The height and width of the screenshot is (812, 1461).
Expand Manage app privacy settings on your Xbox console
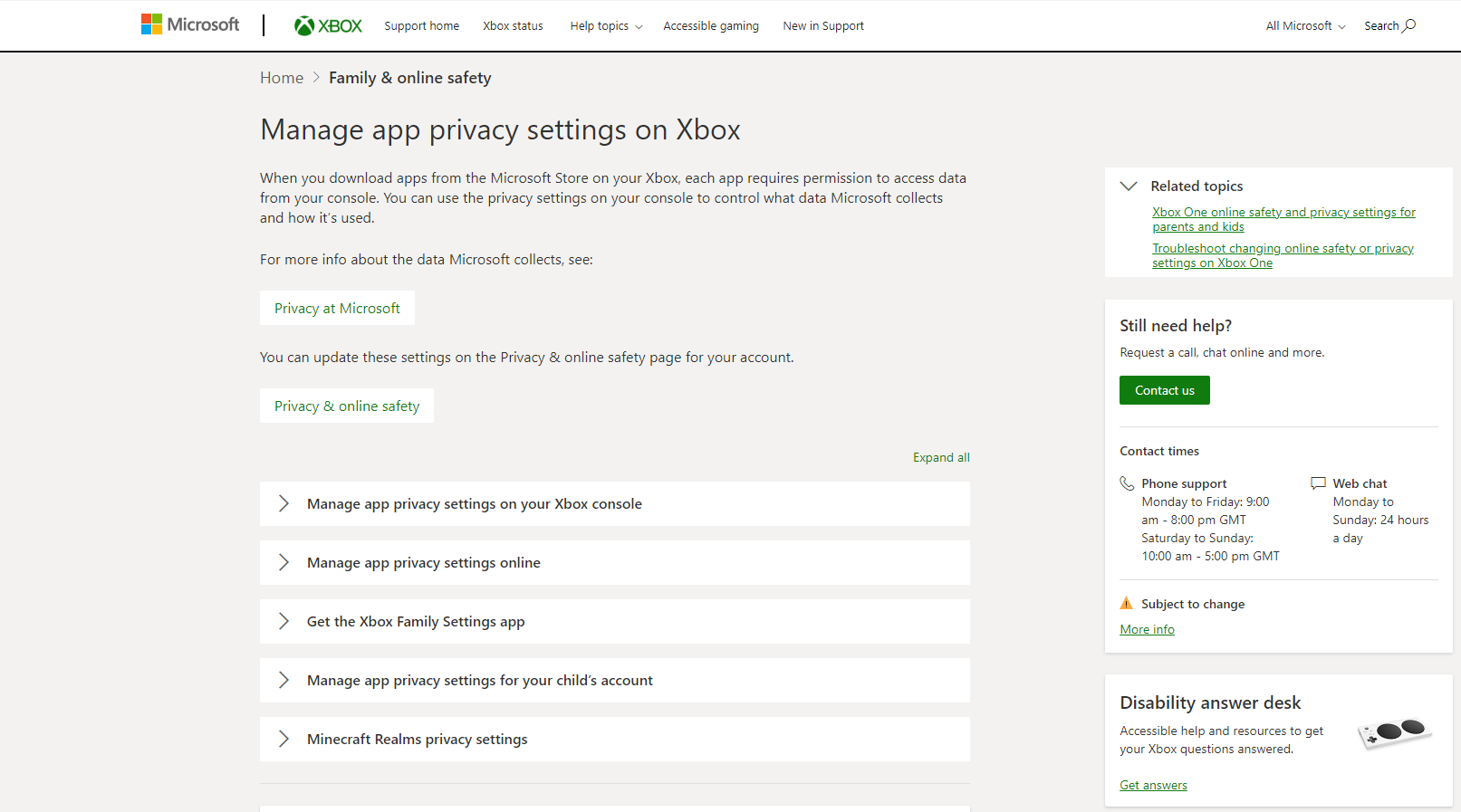[x=615, y=503]
